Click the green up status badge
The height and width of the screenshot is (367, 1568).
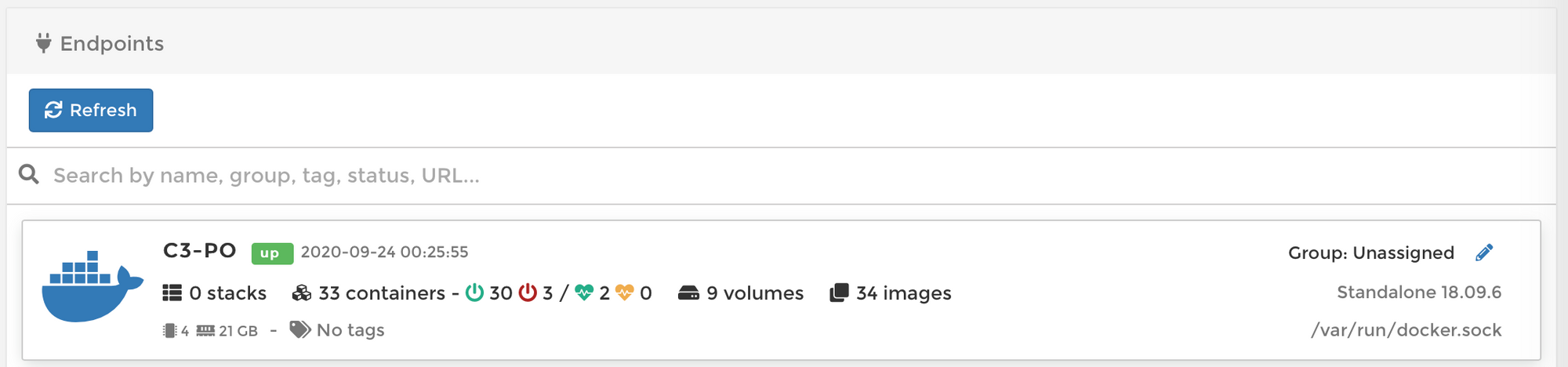(x=272, y=253)
